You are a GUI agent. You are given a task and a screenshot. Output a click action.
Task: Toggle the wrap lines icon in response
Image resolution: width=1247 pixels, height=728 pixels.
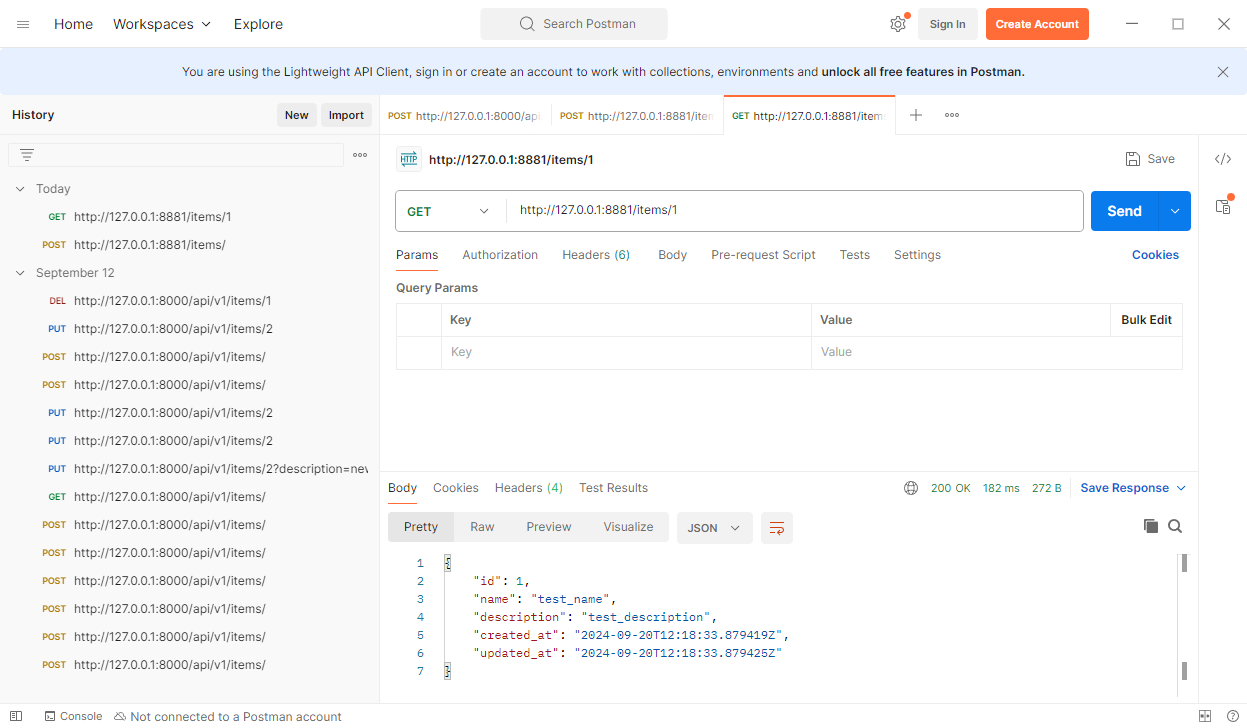pos(777,528)
